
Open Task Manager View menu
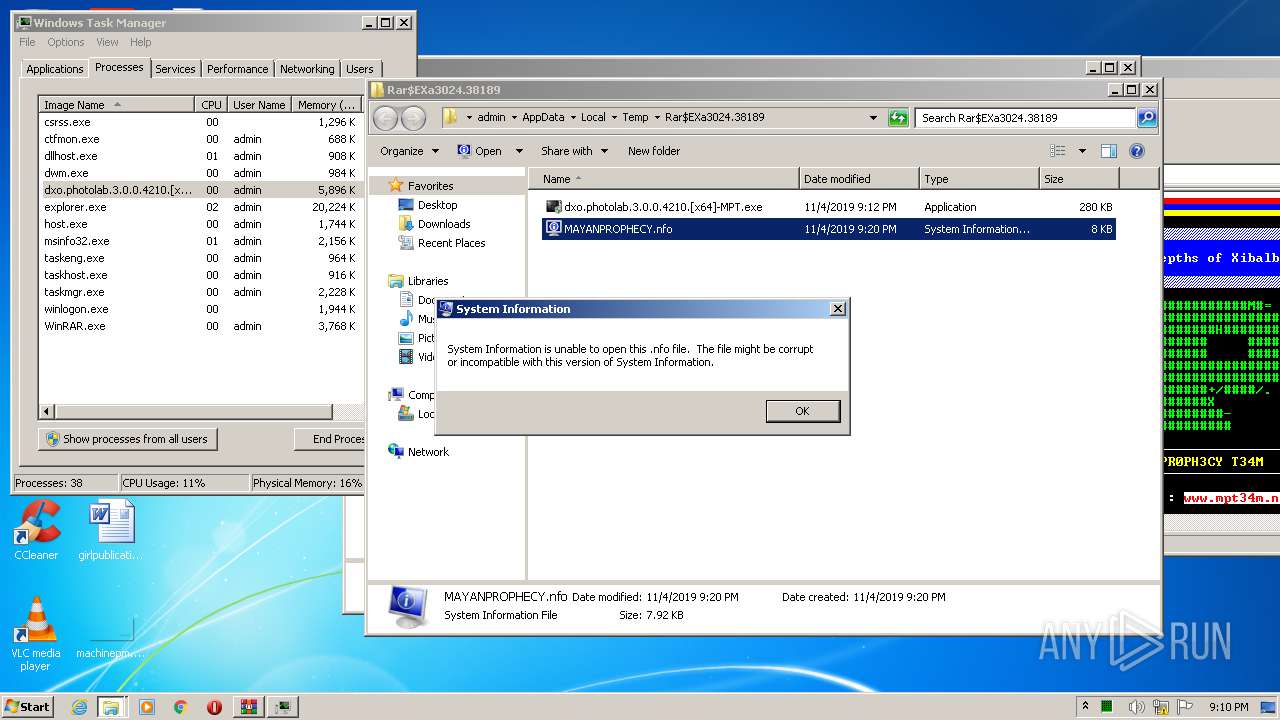click(x=107, y=42)
